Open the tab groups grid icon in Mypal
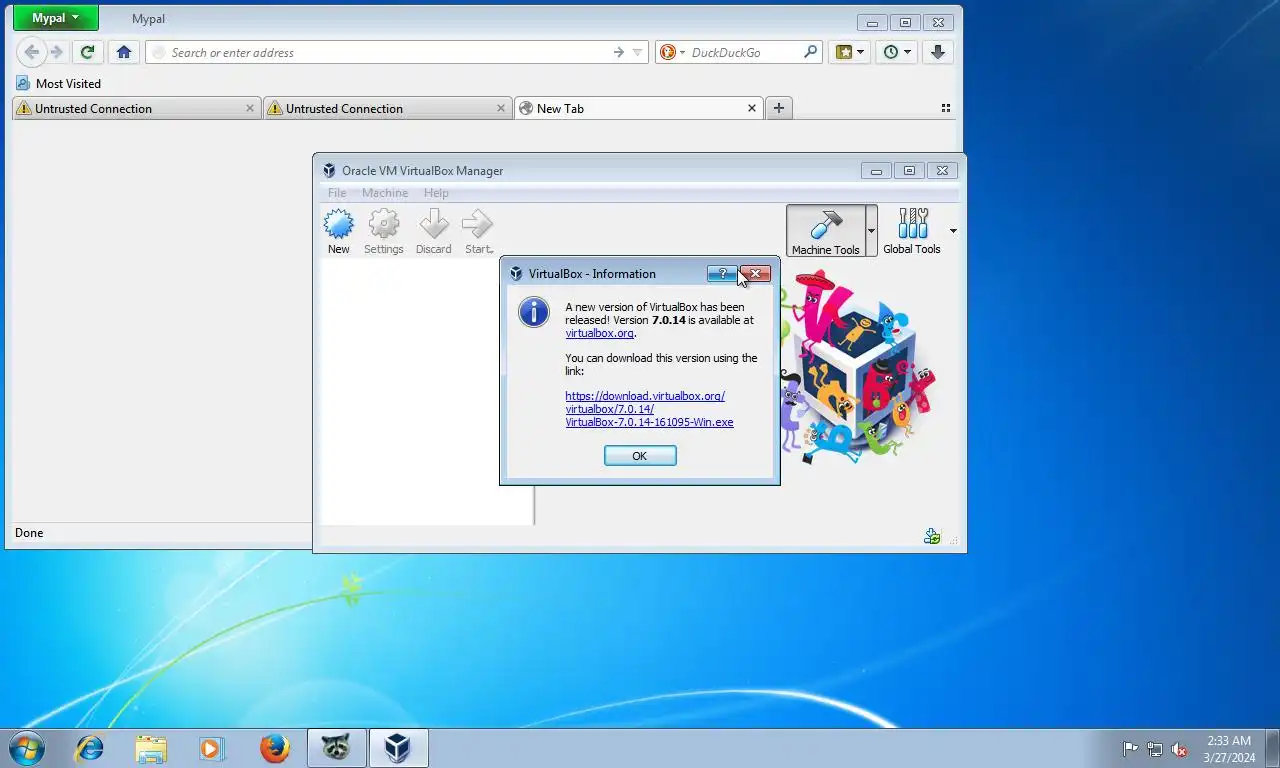 tap(946, 108)
